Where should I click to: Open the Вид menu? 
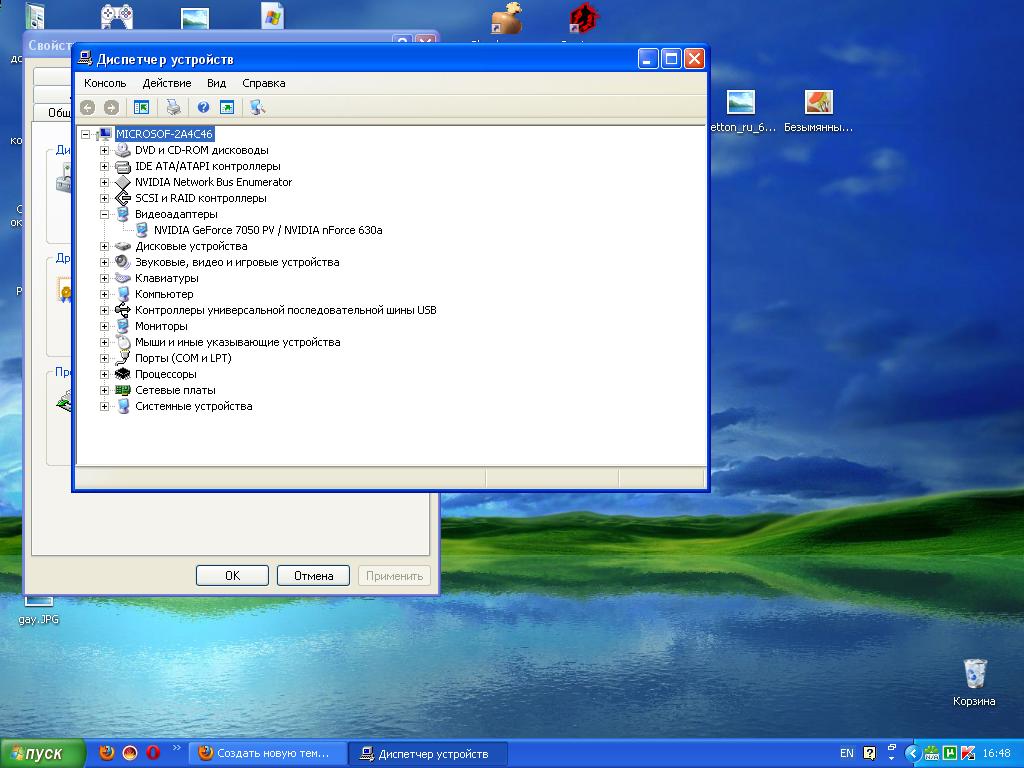[216, 83]
